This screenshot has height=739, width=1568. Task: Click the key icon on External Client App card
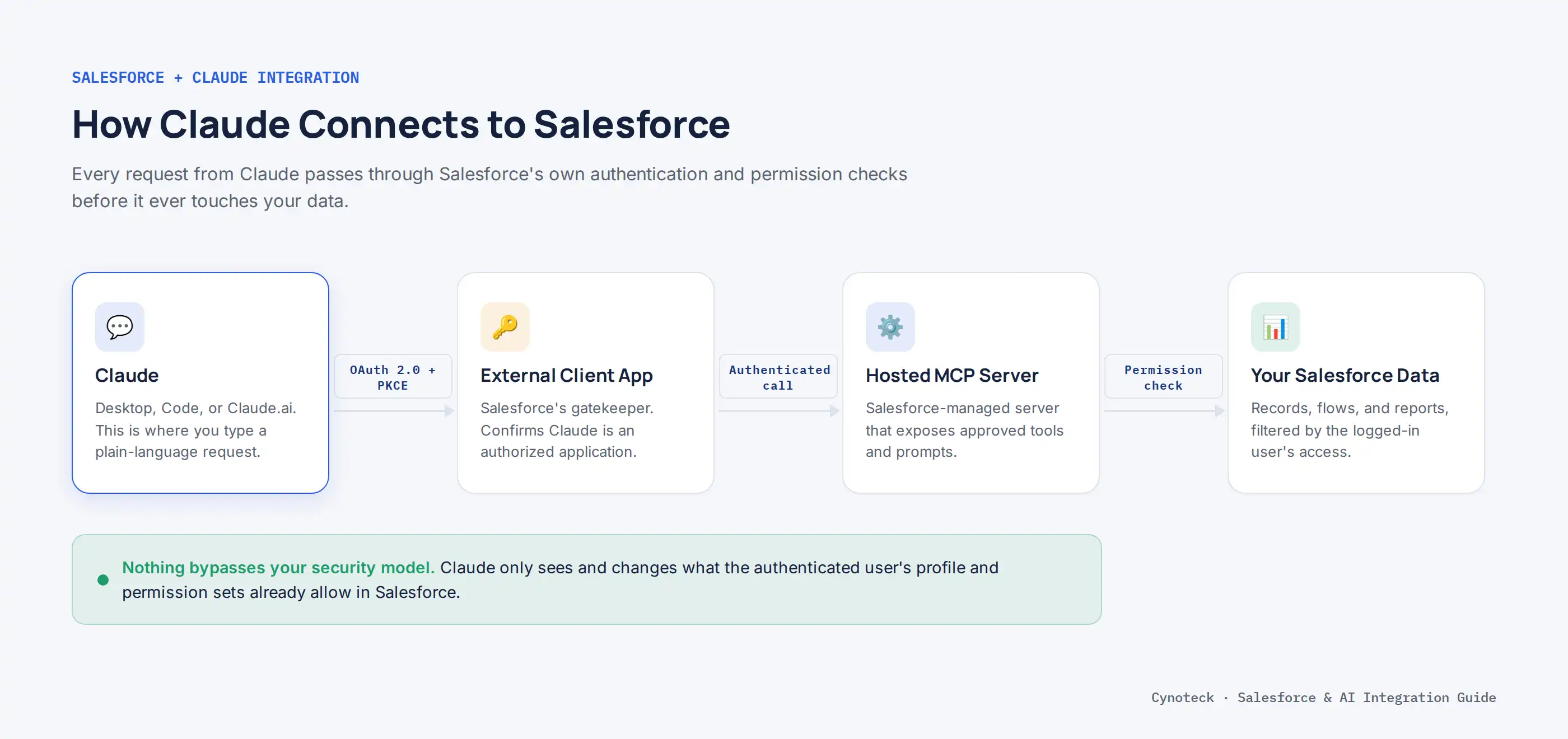(x=505, y=327)
